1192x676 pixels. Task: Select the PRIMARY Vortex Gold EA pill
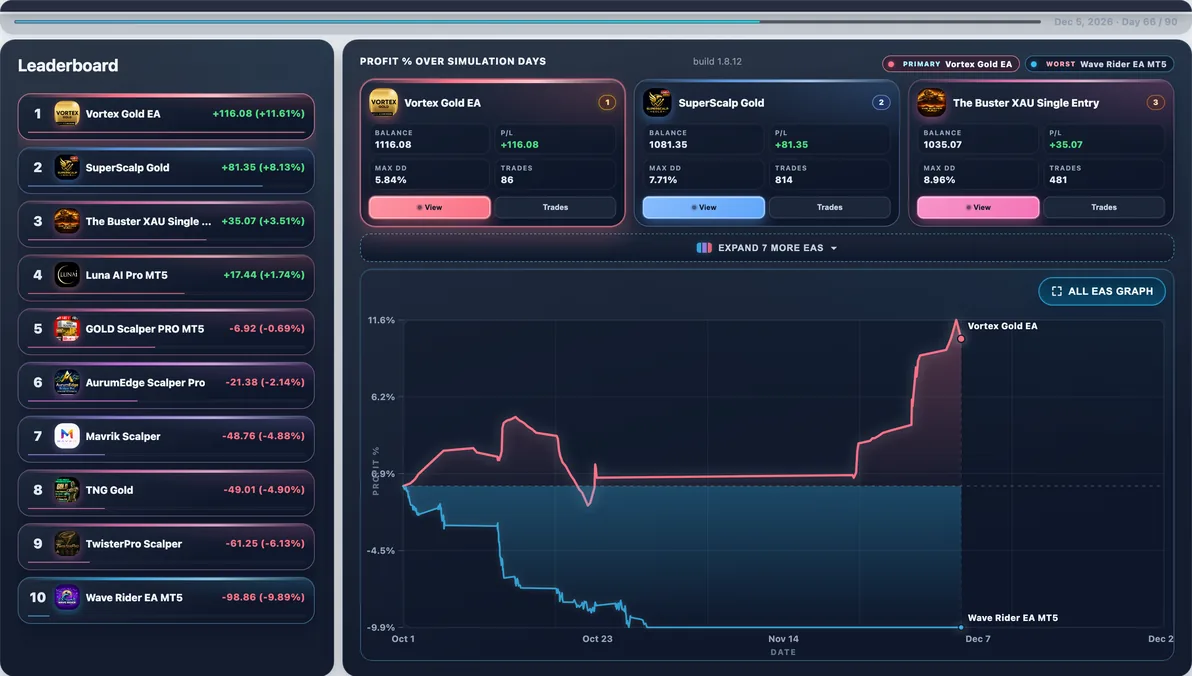(x=950, y=64)
